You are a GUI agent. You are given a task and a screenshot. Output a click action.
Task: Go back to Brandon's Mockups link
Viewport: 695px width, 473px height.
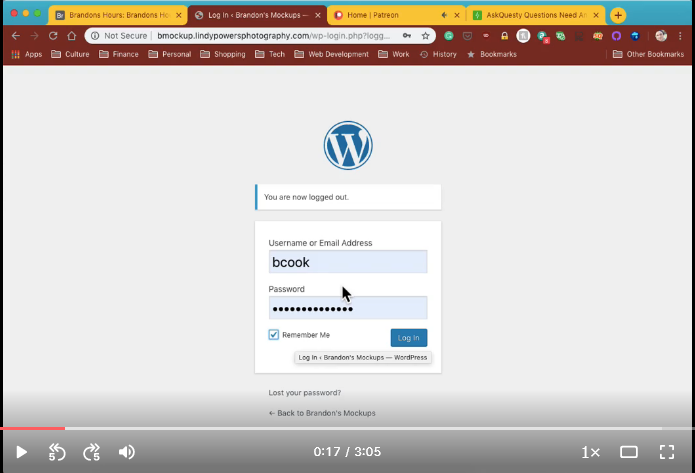pyautogui.click(x=322, y=413)
